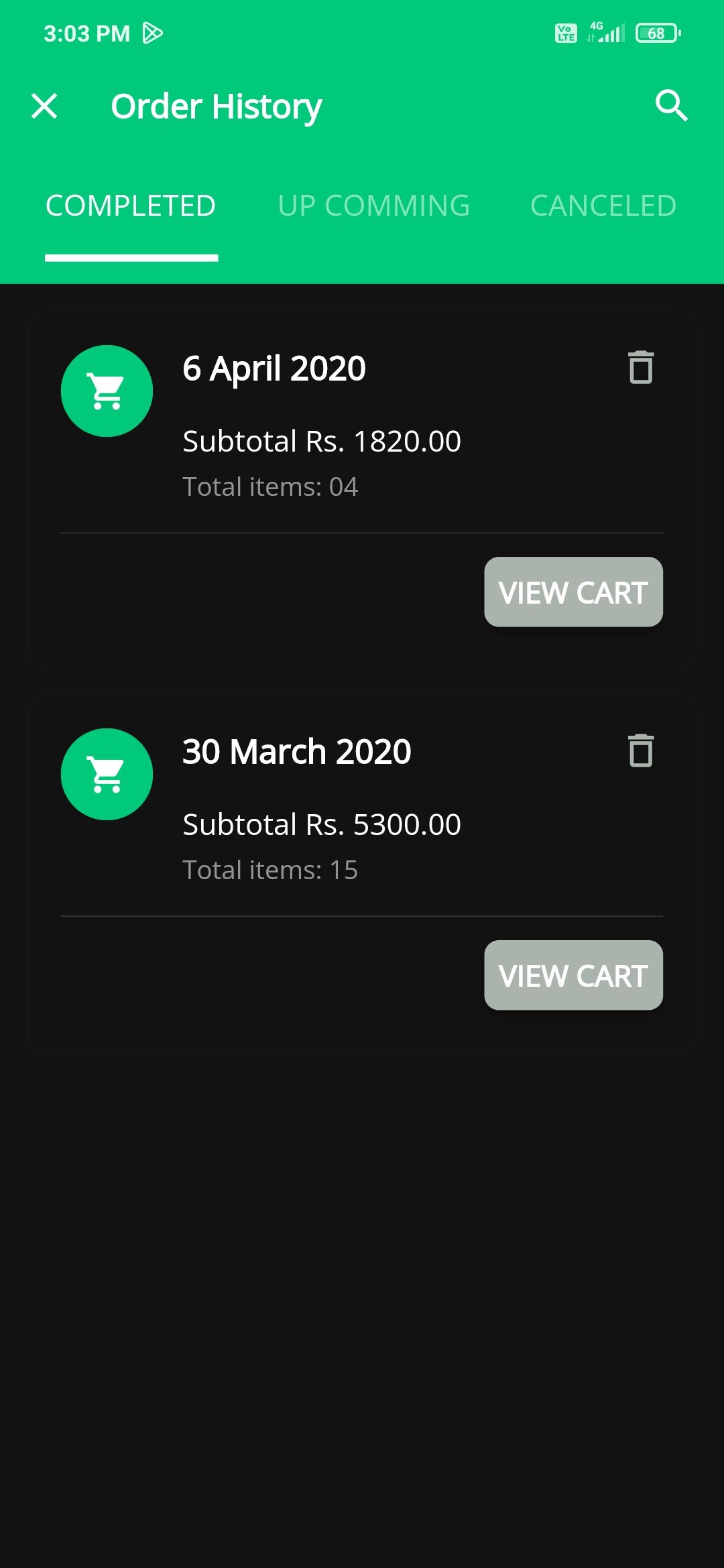Tap the battery indicator in status bar
This screenshot has width=724, height=1568.
[x=658, y=33]
